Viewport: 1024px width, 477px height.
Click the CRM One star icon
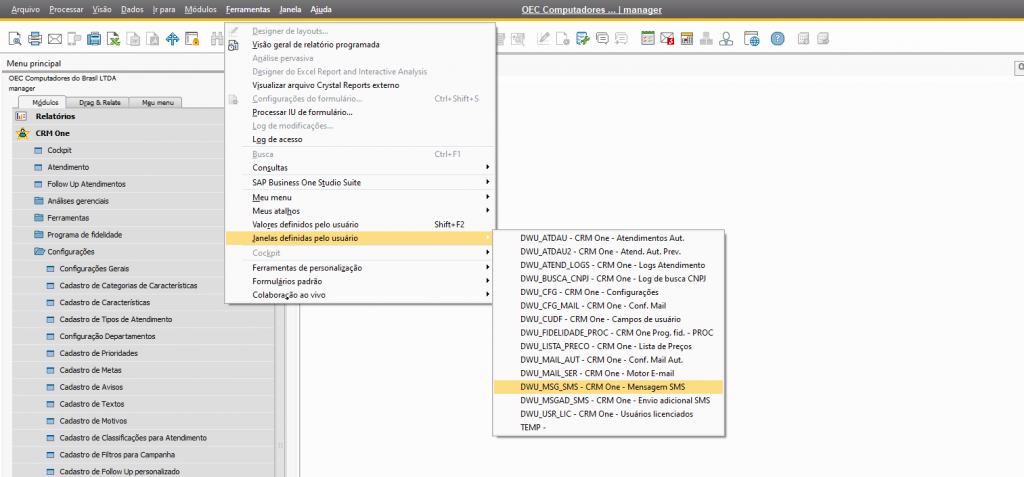coord(22,133)
